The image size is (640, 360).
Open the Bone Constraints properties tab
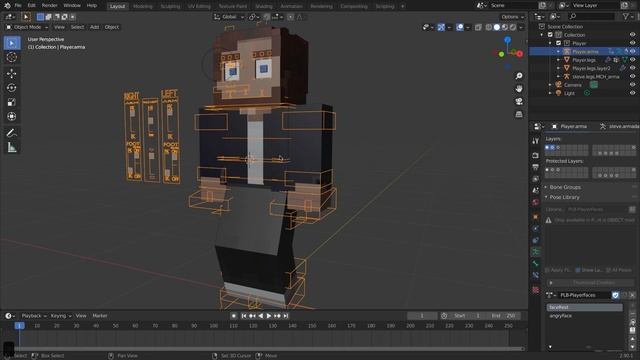pyautogui.click(x=536, y=275)
